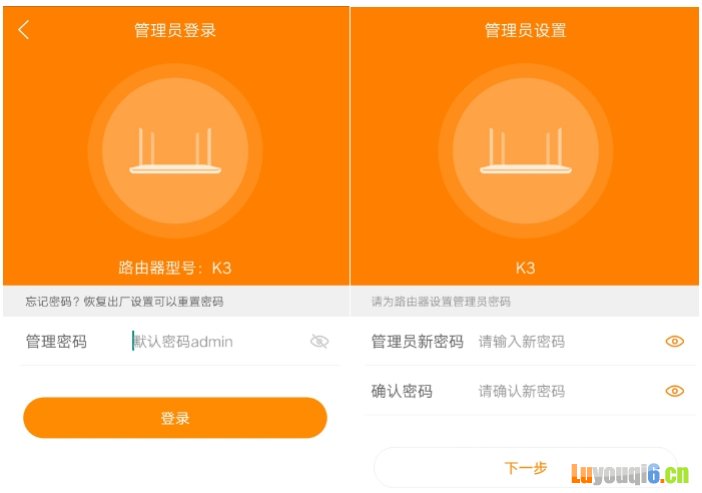Tap the router icon on 管理员设置 screen
The height and width of the screenshot is (493, 702).
click(526, 151)
